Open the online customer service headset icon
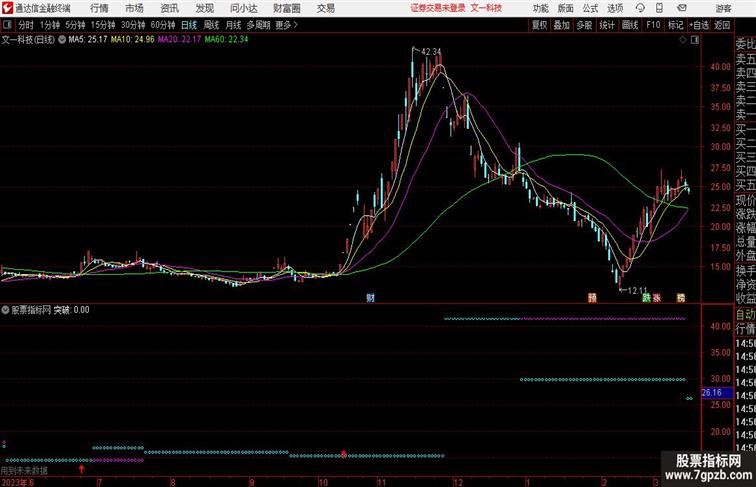Viewport: 756px width, 487px height. point(640,8)
